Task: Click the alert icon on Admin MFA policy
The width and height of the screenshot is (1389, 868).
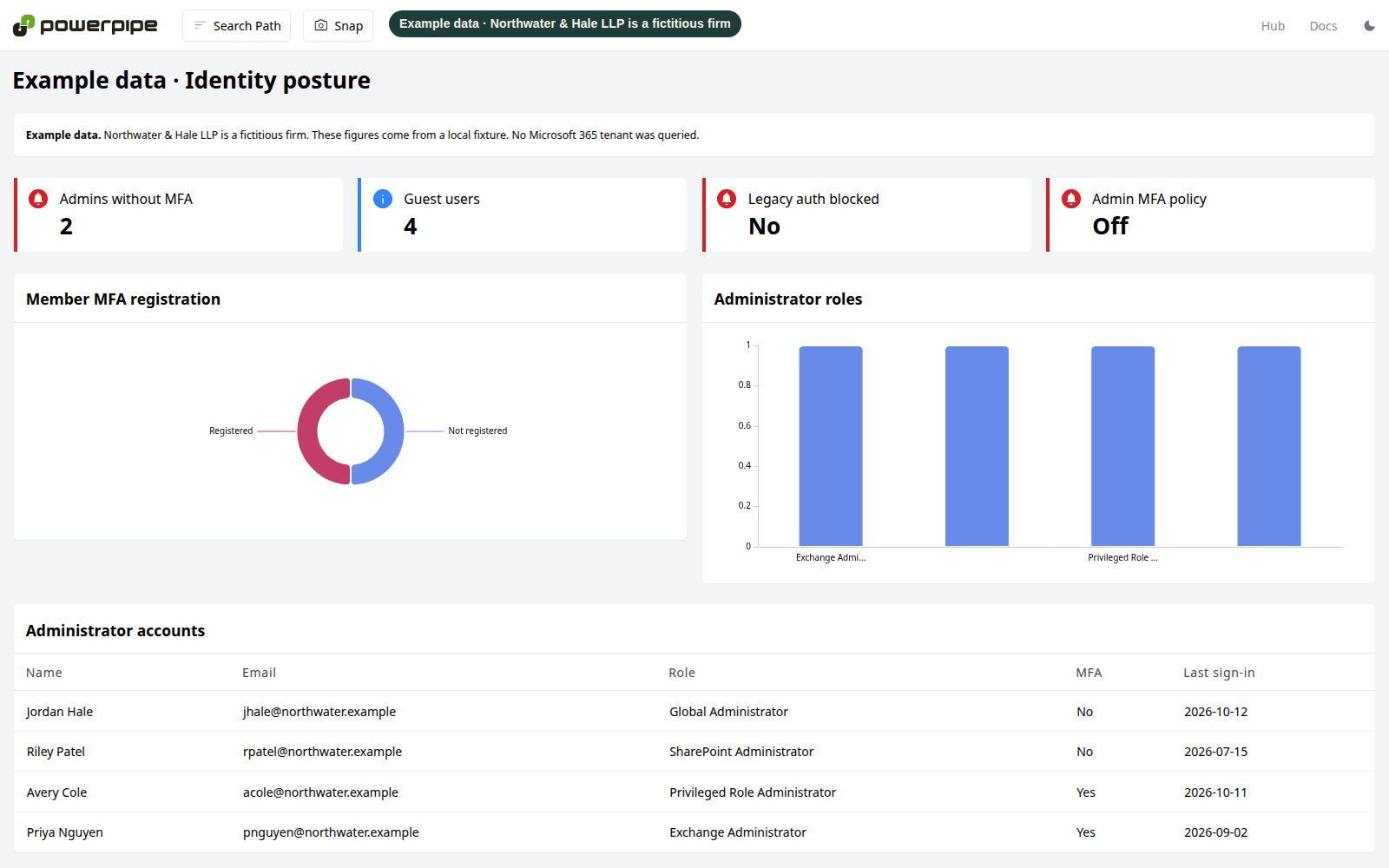Action: 1071,199
